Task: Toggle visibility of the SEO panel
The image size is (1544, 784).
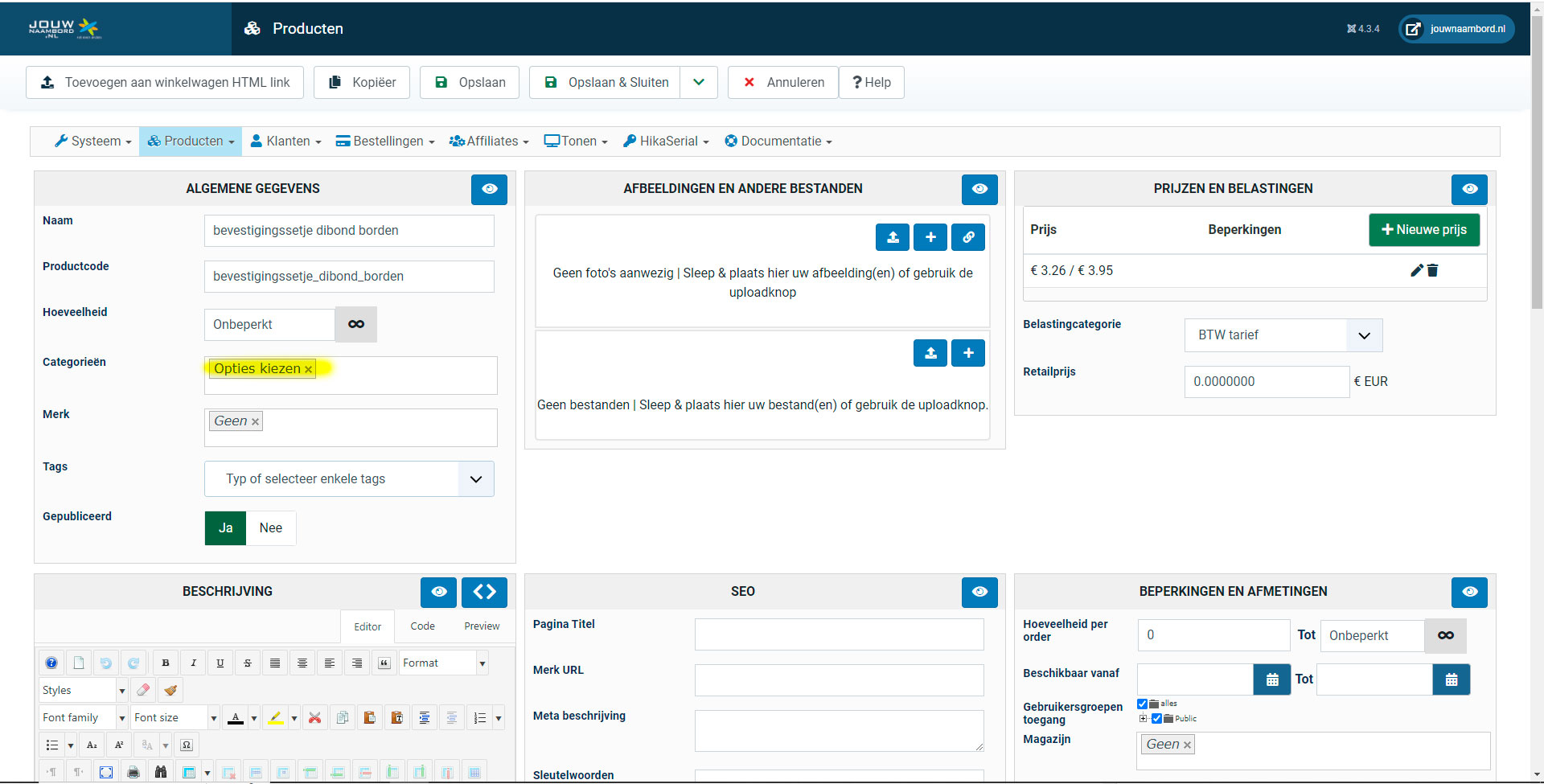Action: 979,592
